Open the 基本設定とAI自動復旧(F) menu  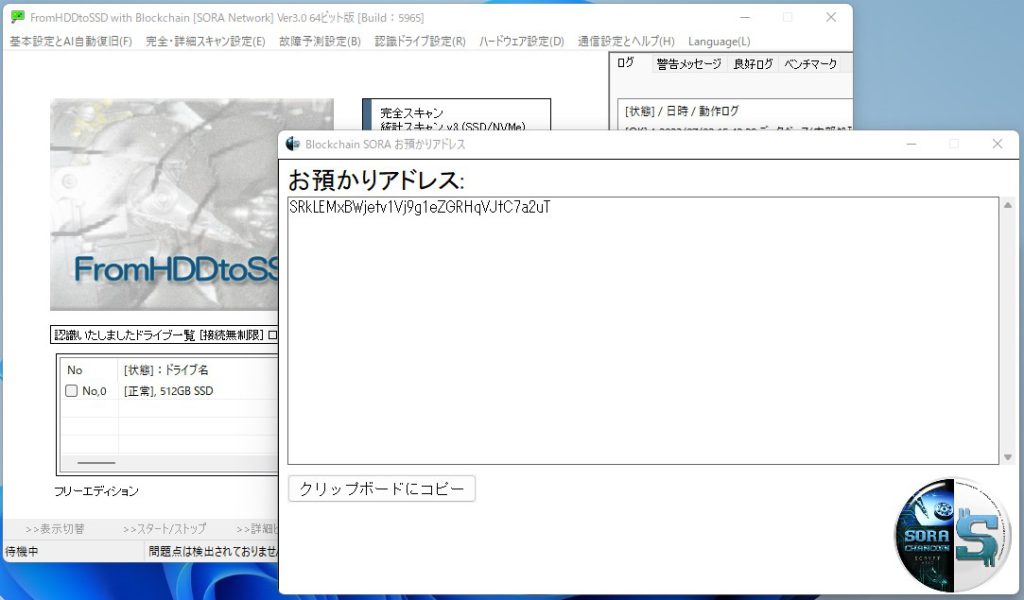[71, 41]
